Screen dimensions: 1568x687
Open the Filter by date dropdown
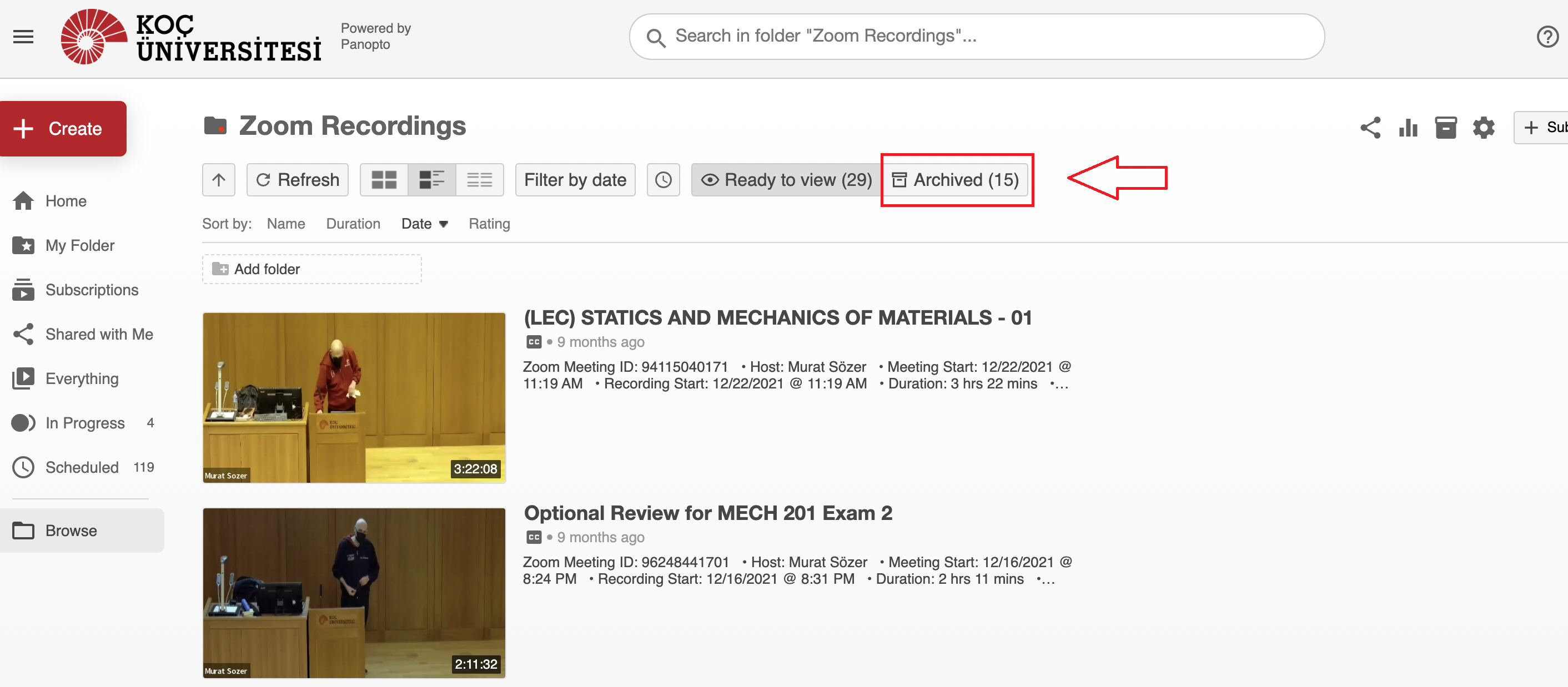(575, 180)
